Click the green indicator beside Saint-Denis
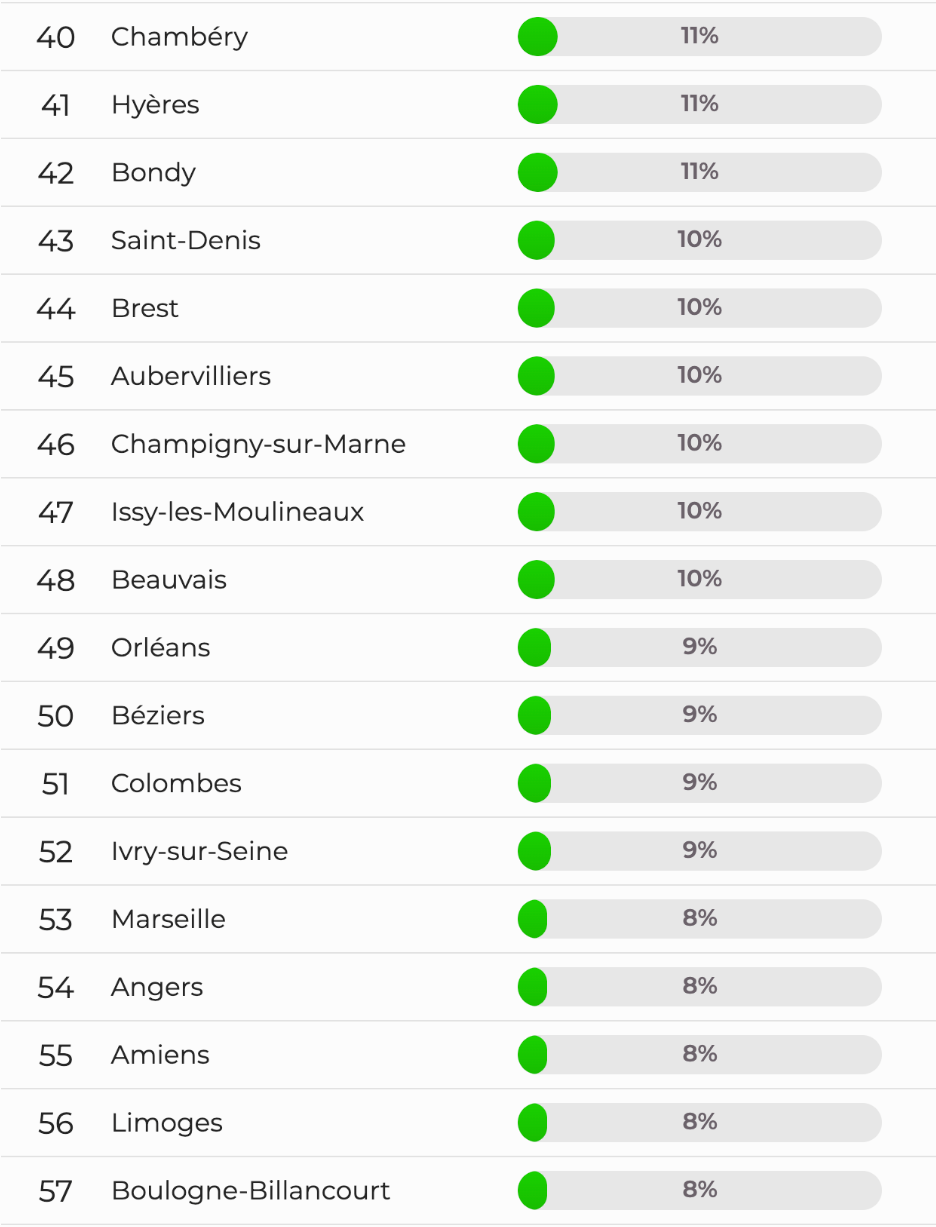This screenshot has width=936, height=1227. click(x=536, y=240)
